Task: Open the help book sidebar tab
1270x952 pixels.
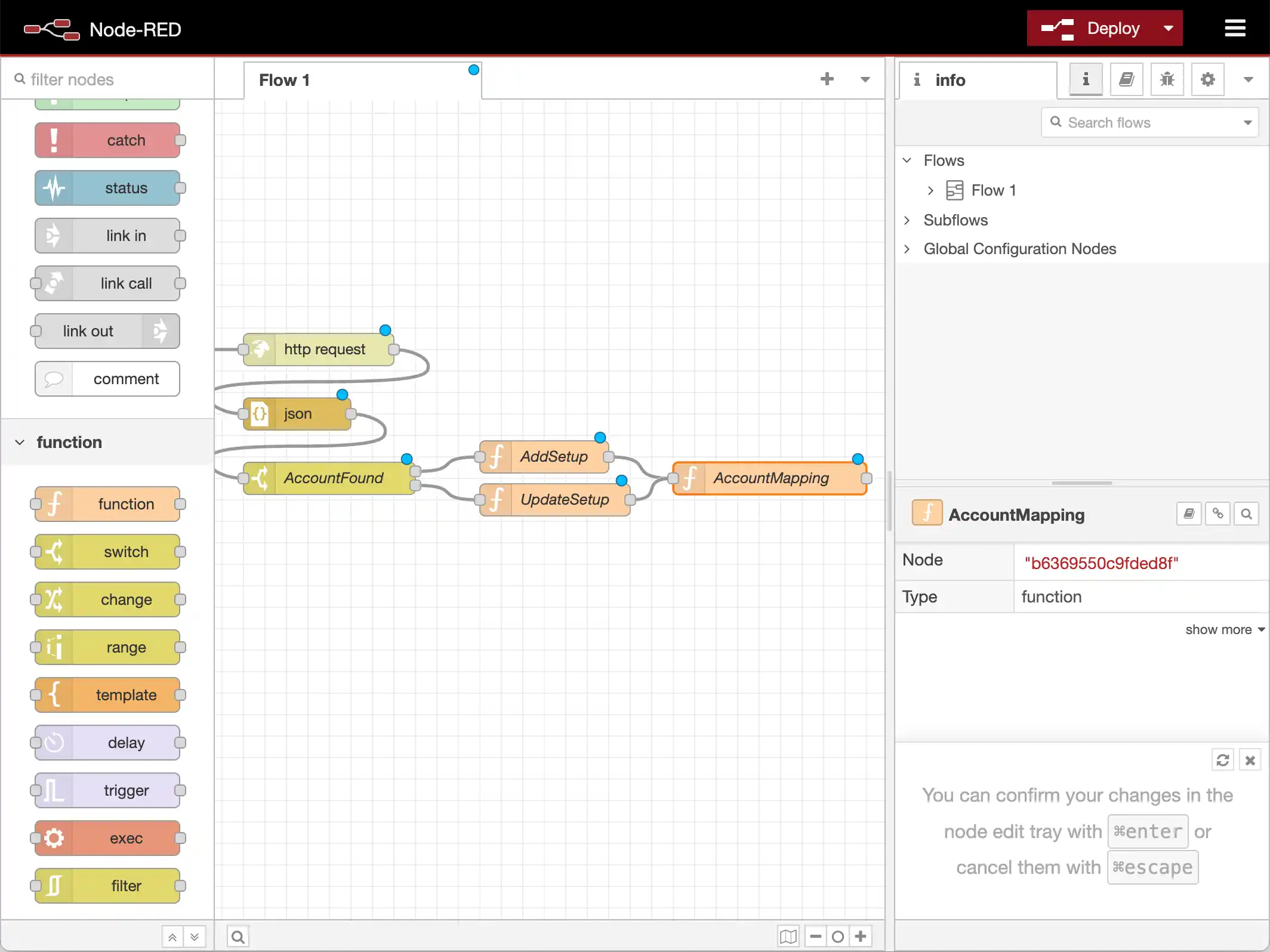Action: (x=1126, y=79)
